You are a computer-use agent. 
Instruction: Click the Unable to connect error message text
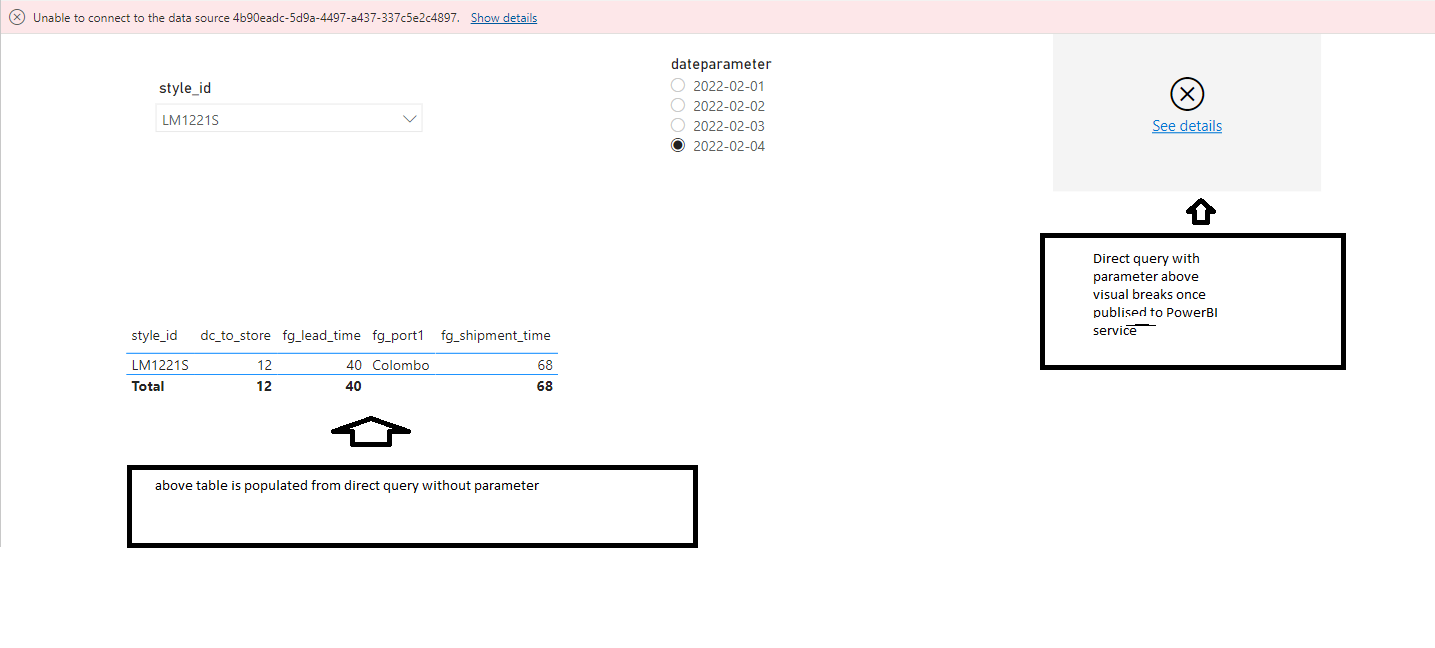pos(246,18)
